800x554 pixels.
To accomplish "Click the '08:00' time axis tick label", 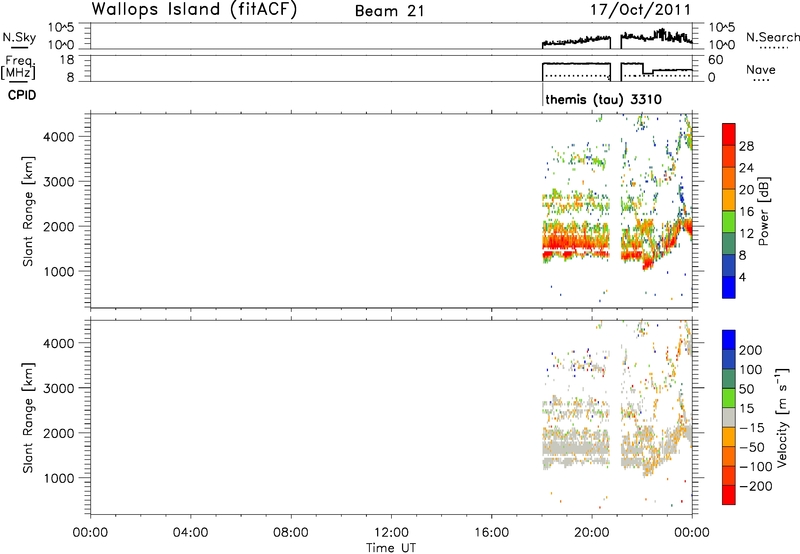I will [x=291, y=533].
